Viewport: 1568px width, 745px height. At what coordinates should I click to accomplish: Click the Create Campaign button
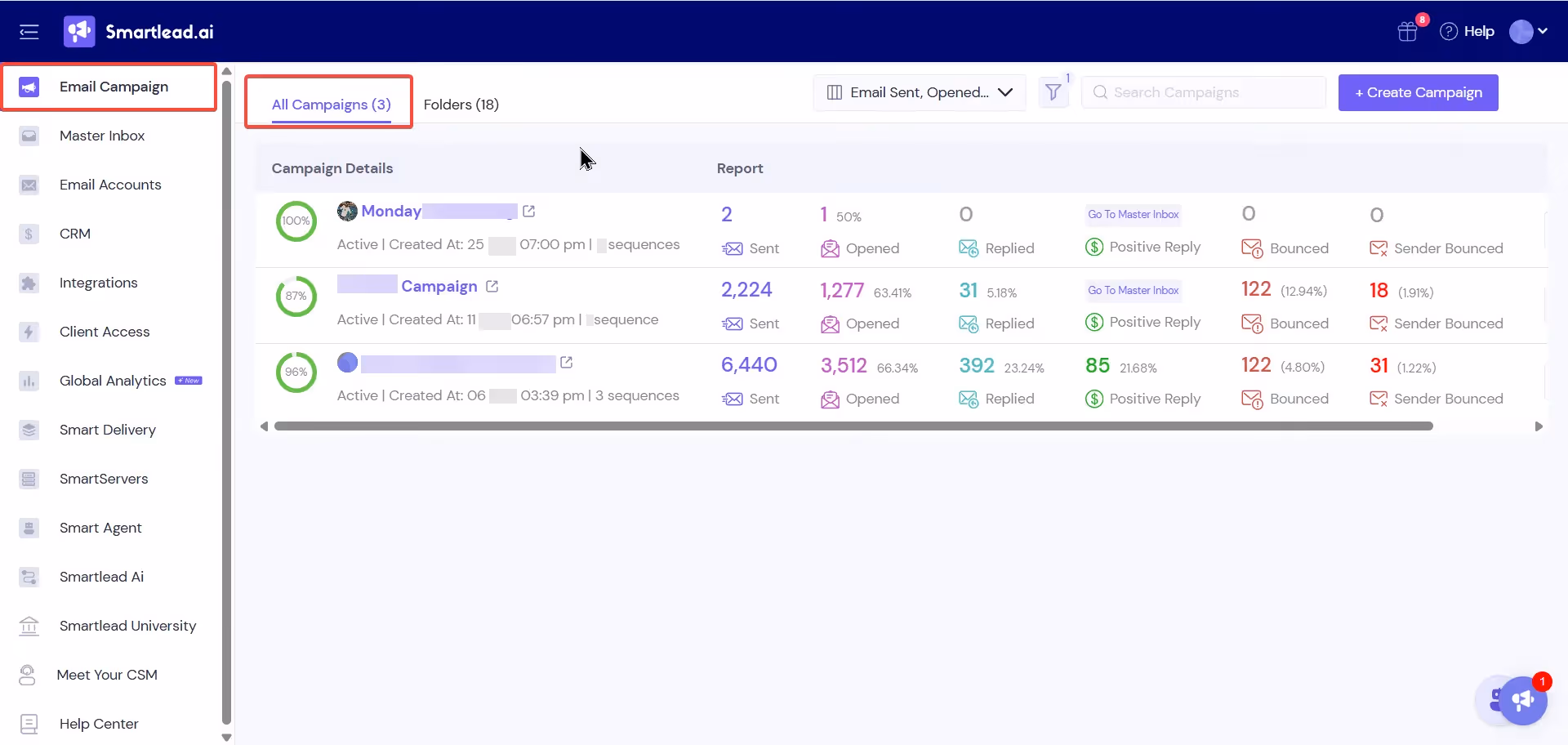pyautogui.click(x=1419, y=92)
